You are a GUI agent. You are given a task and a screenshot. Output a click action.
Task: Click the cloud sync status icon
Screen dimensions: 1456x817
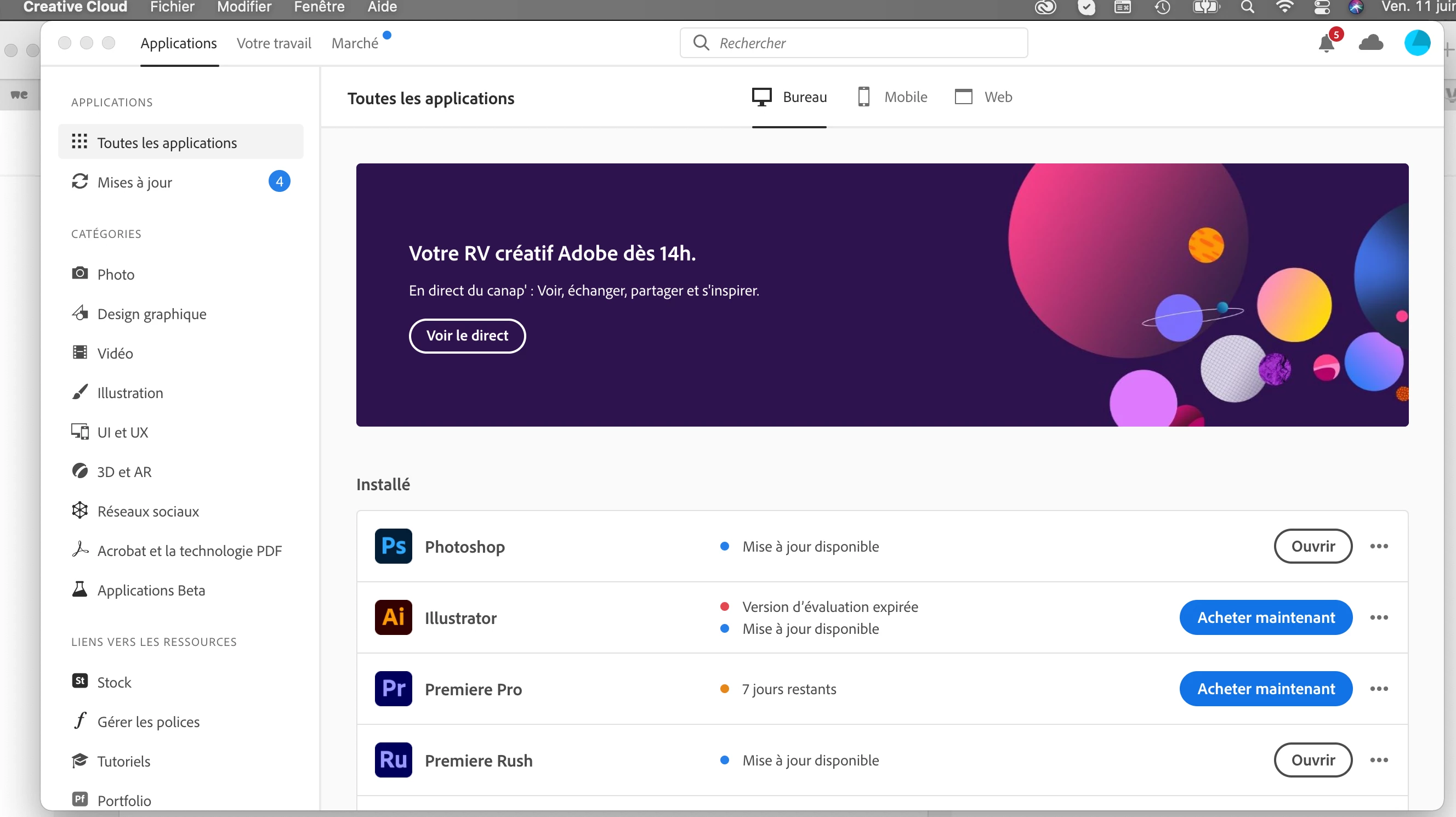click(1370, 43)
